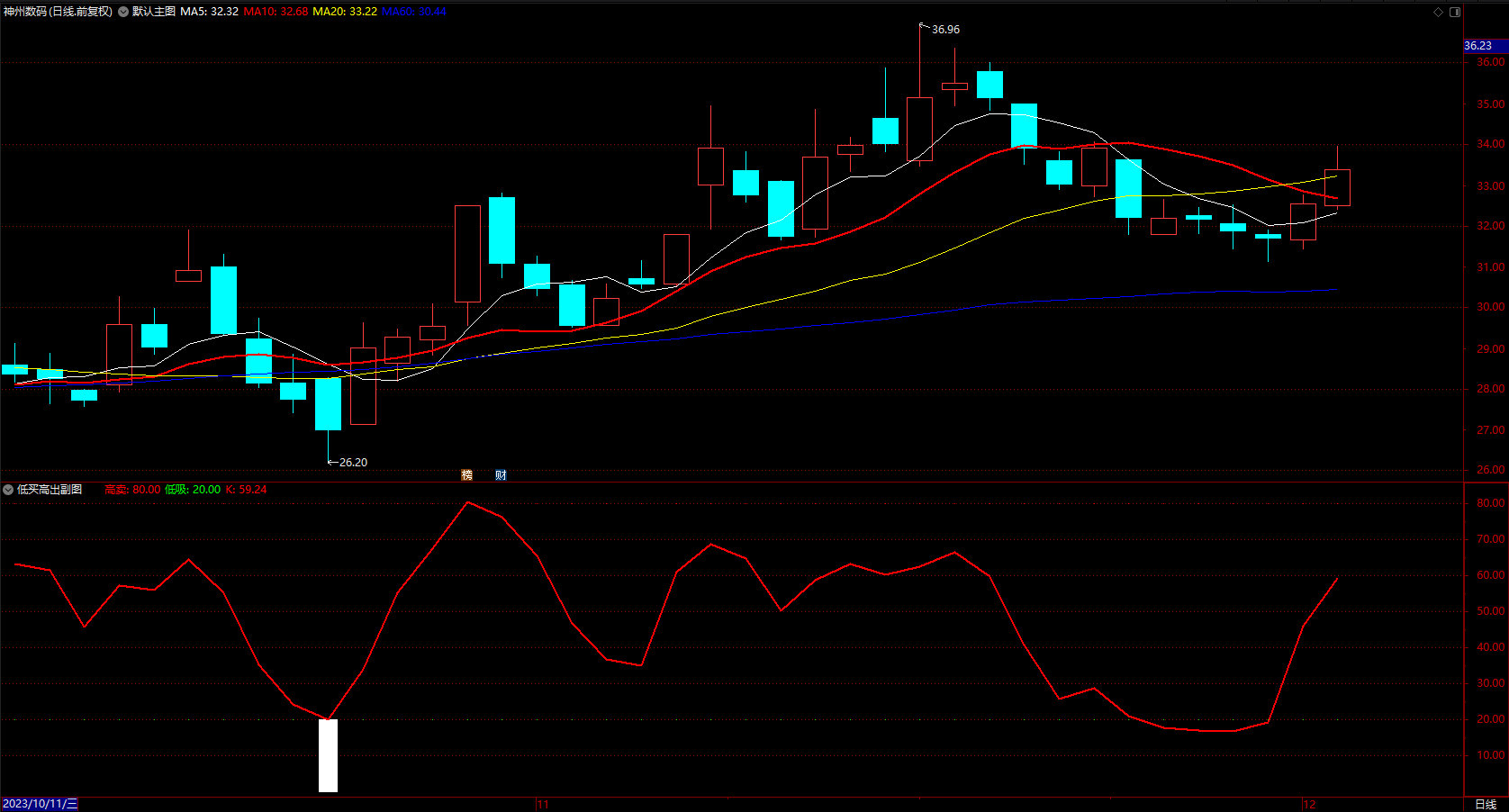Click the MA5: 32.32 value
The image size is (1509, 812).
tap(210, 12)
